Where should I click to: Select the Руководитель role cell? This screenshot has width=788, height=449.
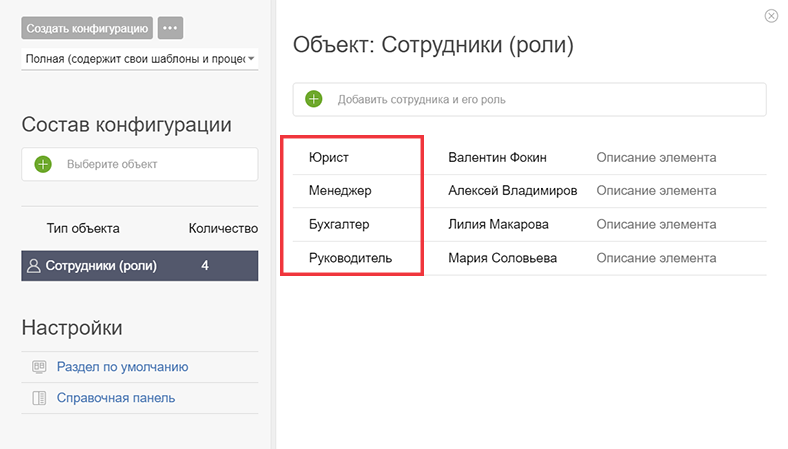coord(350,258)
